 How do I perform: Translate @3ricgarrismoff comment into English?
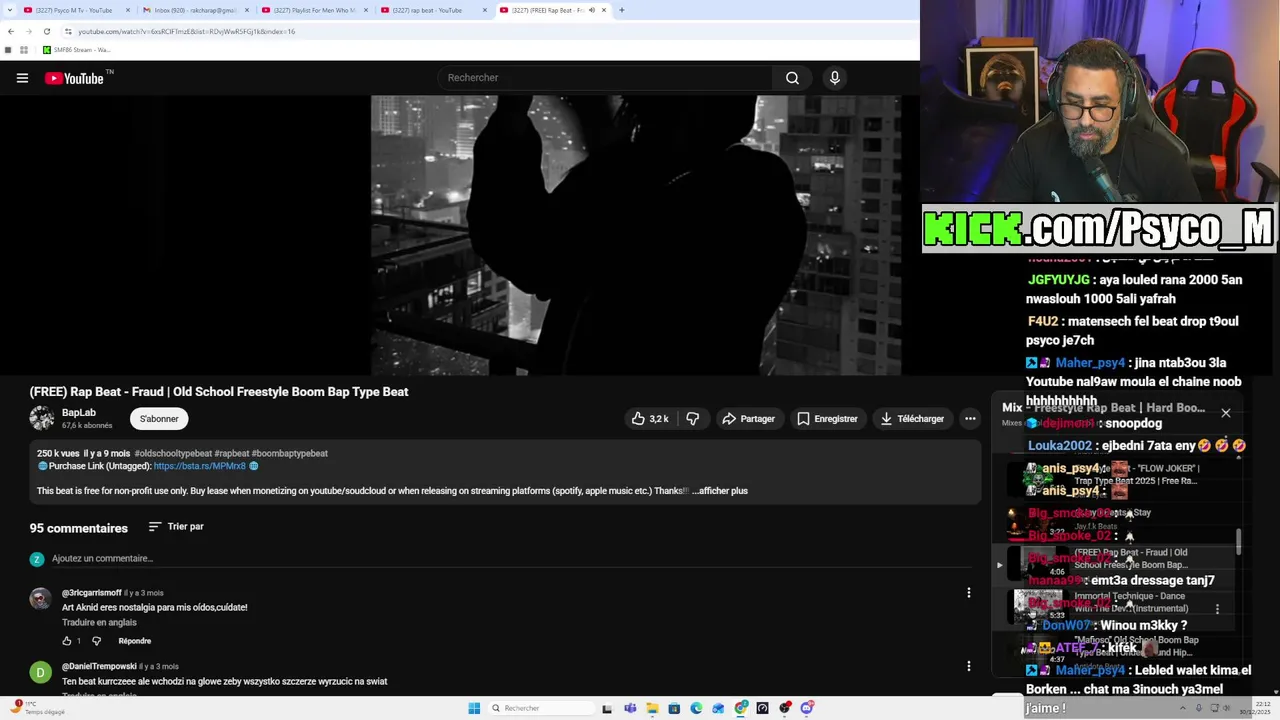point(99,622)
